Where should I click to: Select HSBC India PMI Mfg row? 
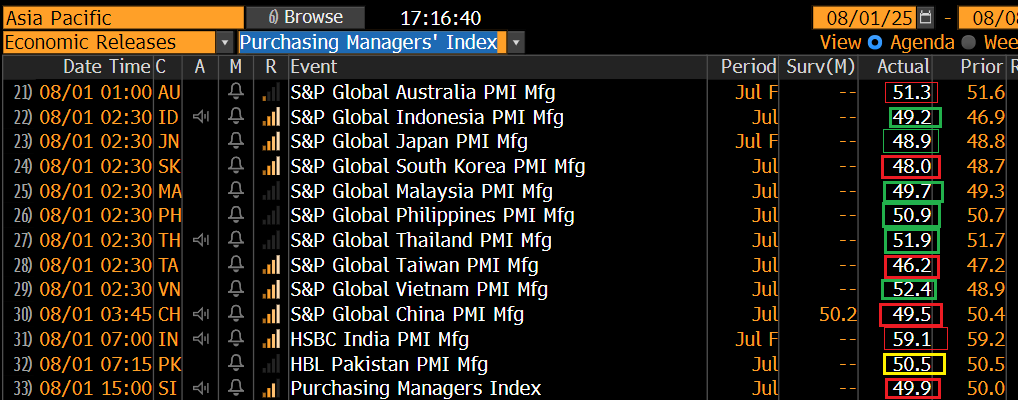click(509, 339)
